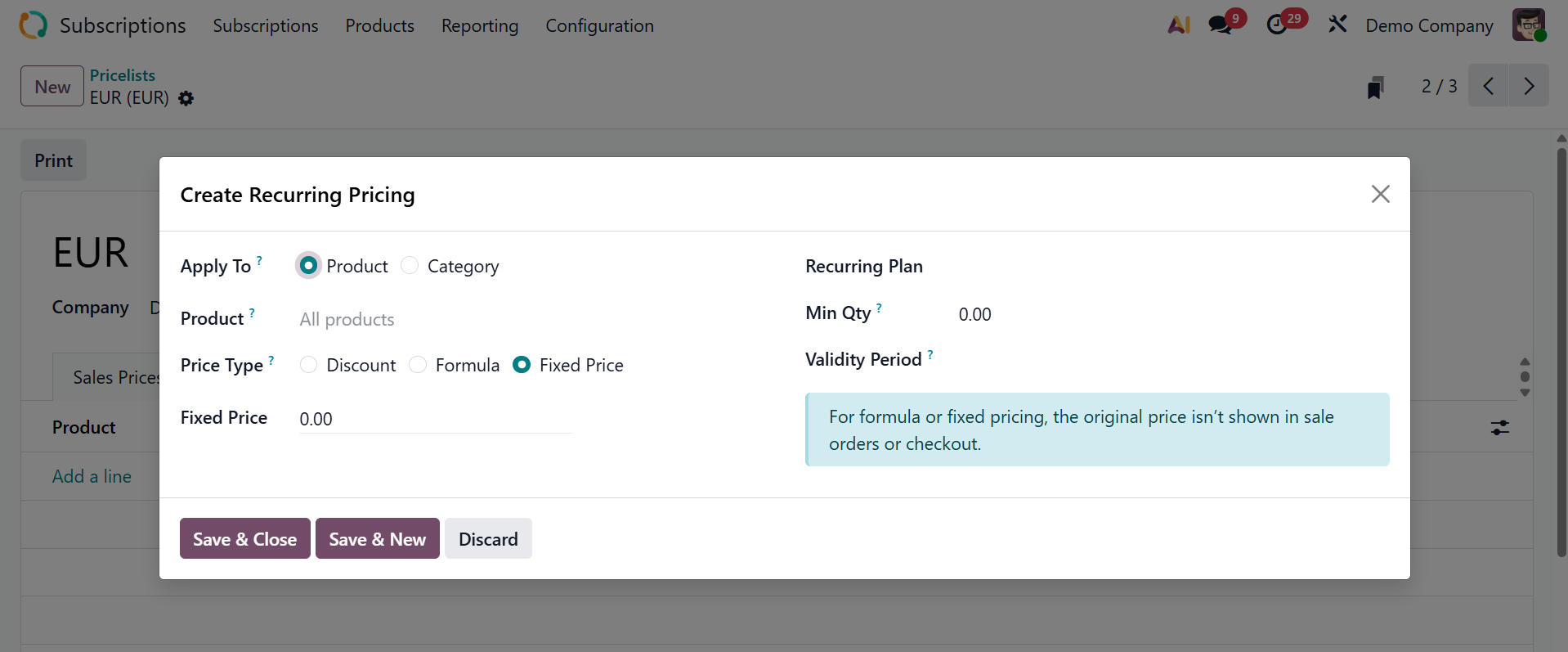Click the Discard button
This screenshot has width=1568, height=652.
click(x=488, y=539)
